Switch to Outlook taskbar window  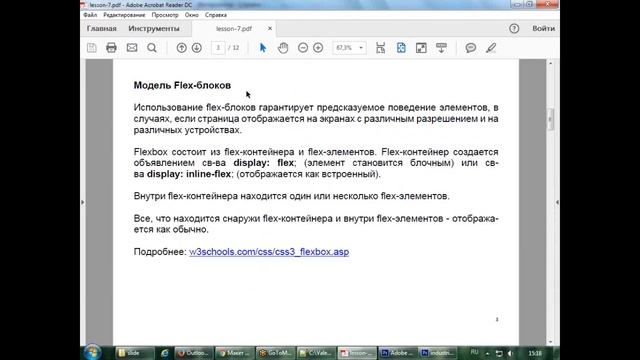[194, 353]
